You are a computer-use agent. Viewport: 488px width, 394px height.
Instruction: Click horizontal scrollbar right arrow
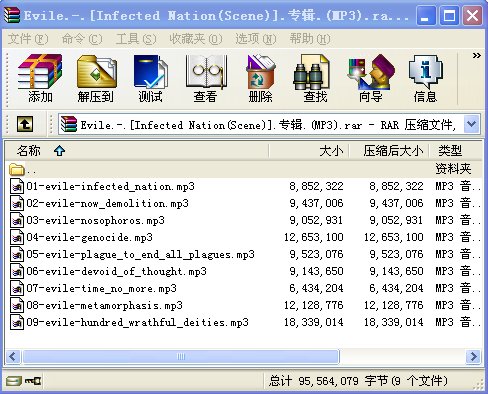pos(473,357)
